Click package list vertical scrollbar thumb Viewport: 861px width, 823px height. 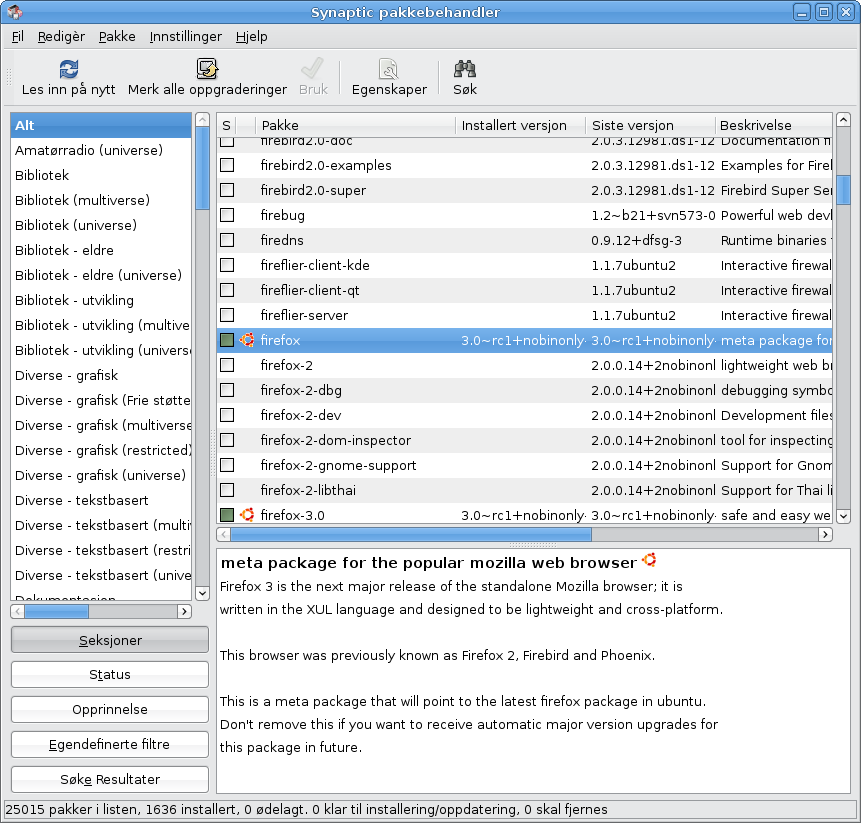click(x=843, y=190)
